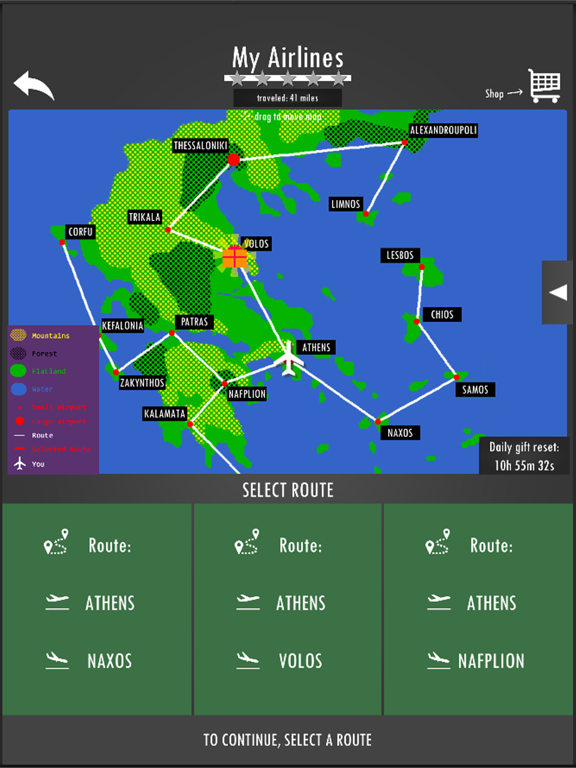Viewport: 576px width, 768px height.
Task: Click the orange gift box at Volos
Action: 235,258
